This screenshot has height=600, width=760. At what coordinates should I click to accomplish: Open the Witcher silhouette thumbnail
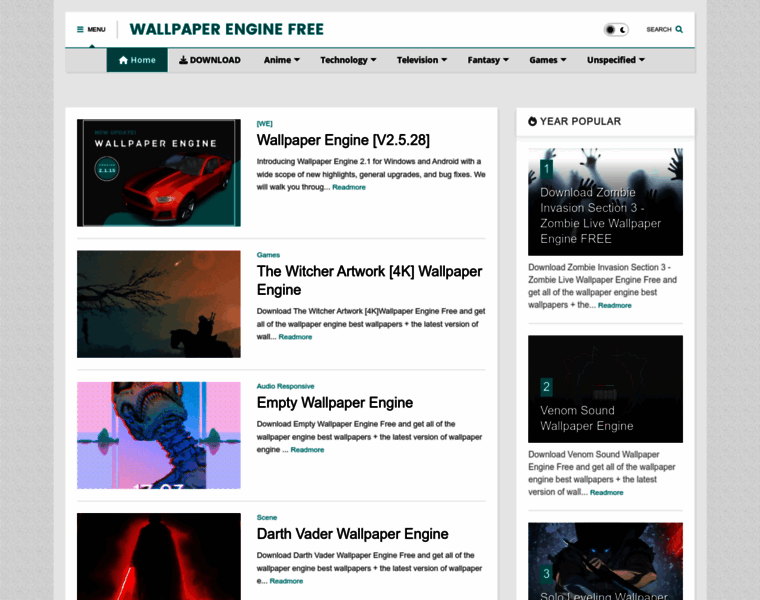(158, 304)
